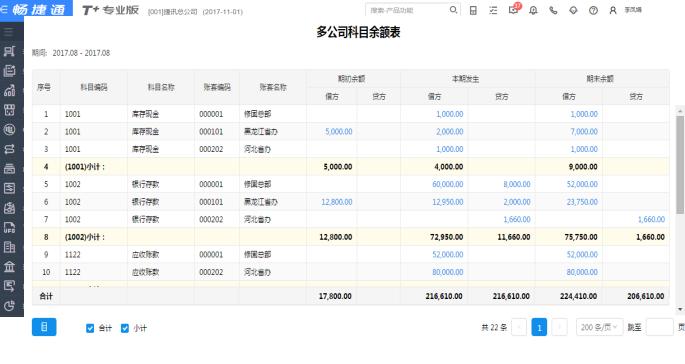
Task: Open the 200条/页 page size dropdown
Action: click(x=599, y=327)
